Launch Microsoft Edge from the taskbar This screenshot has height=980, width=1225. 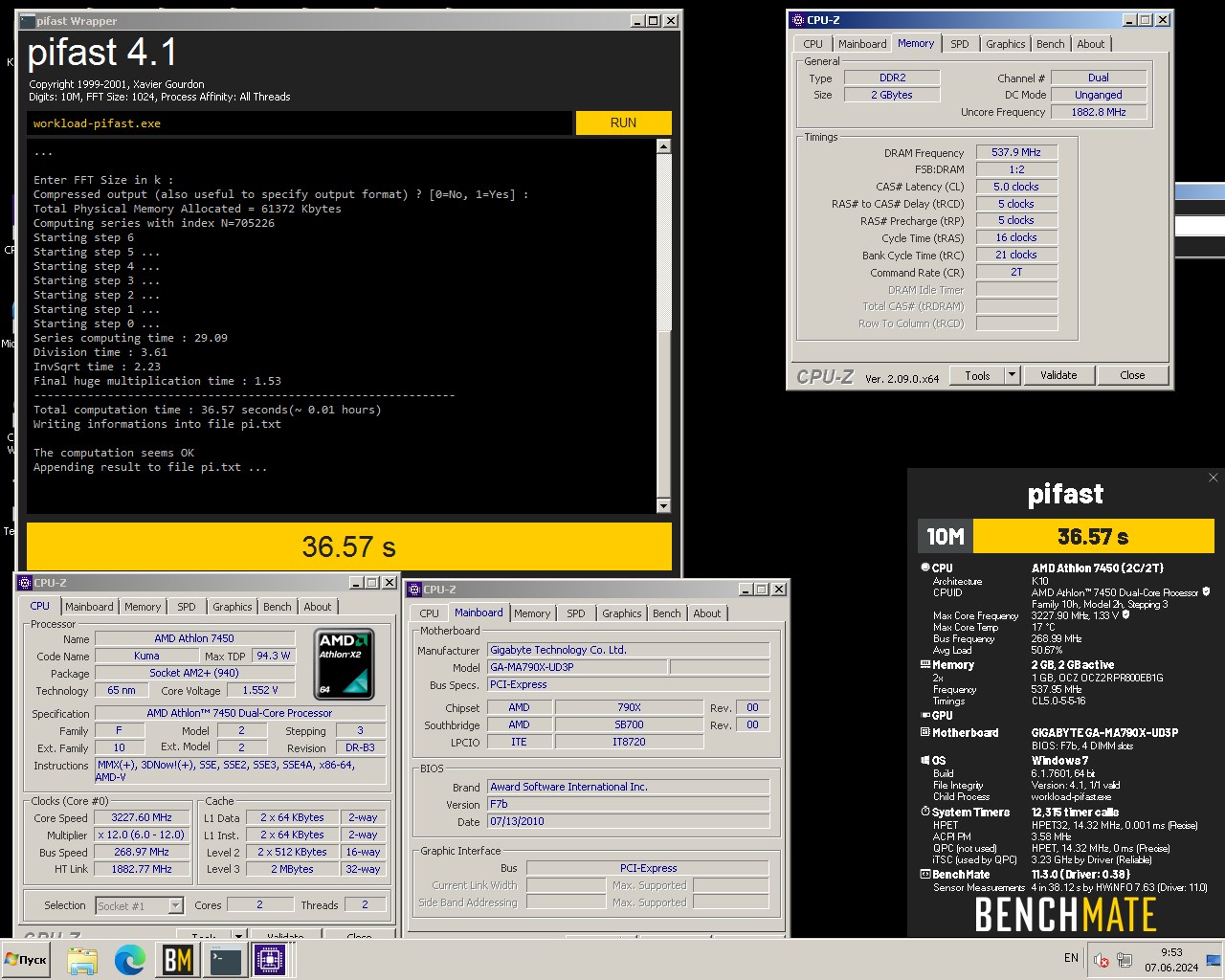coord(130,960)
